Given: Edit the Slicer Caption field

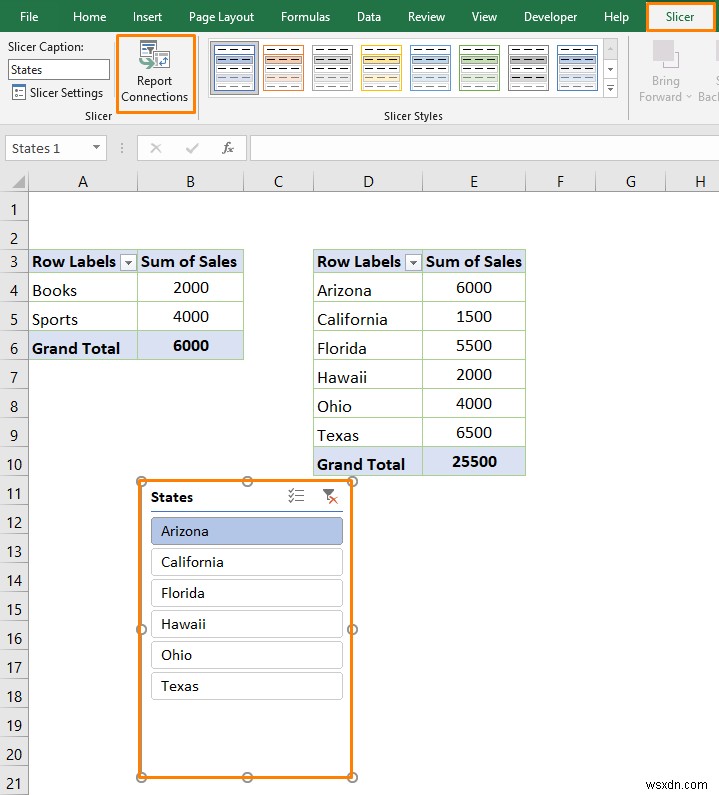Looking at the screenshot, I should 59,69.
